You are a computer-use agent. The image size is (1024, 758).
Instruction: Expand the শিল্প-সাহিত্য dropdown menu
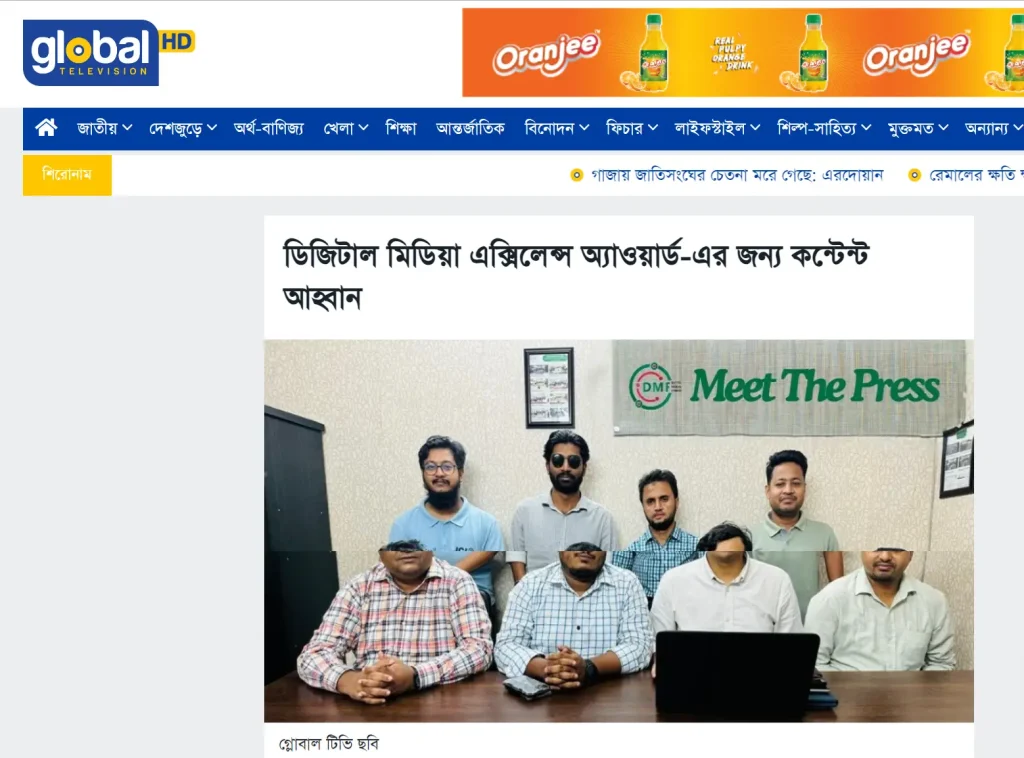pos(824,128)
